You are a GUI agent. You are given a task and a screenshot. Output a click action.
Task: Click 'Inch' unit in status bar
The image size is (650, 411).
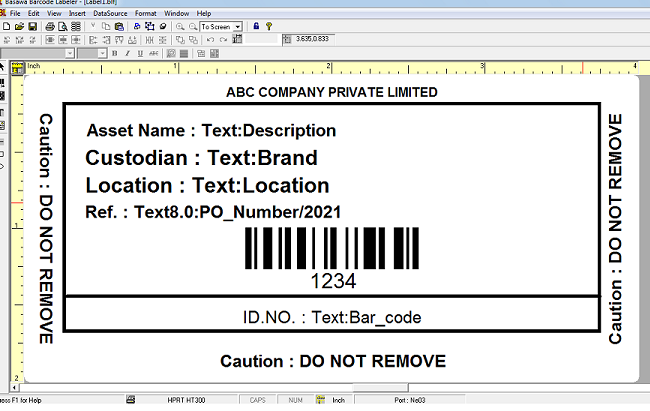click(338, 400)
